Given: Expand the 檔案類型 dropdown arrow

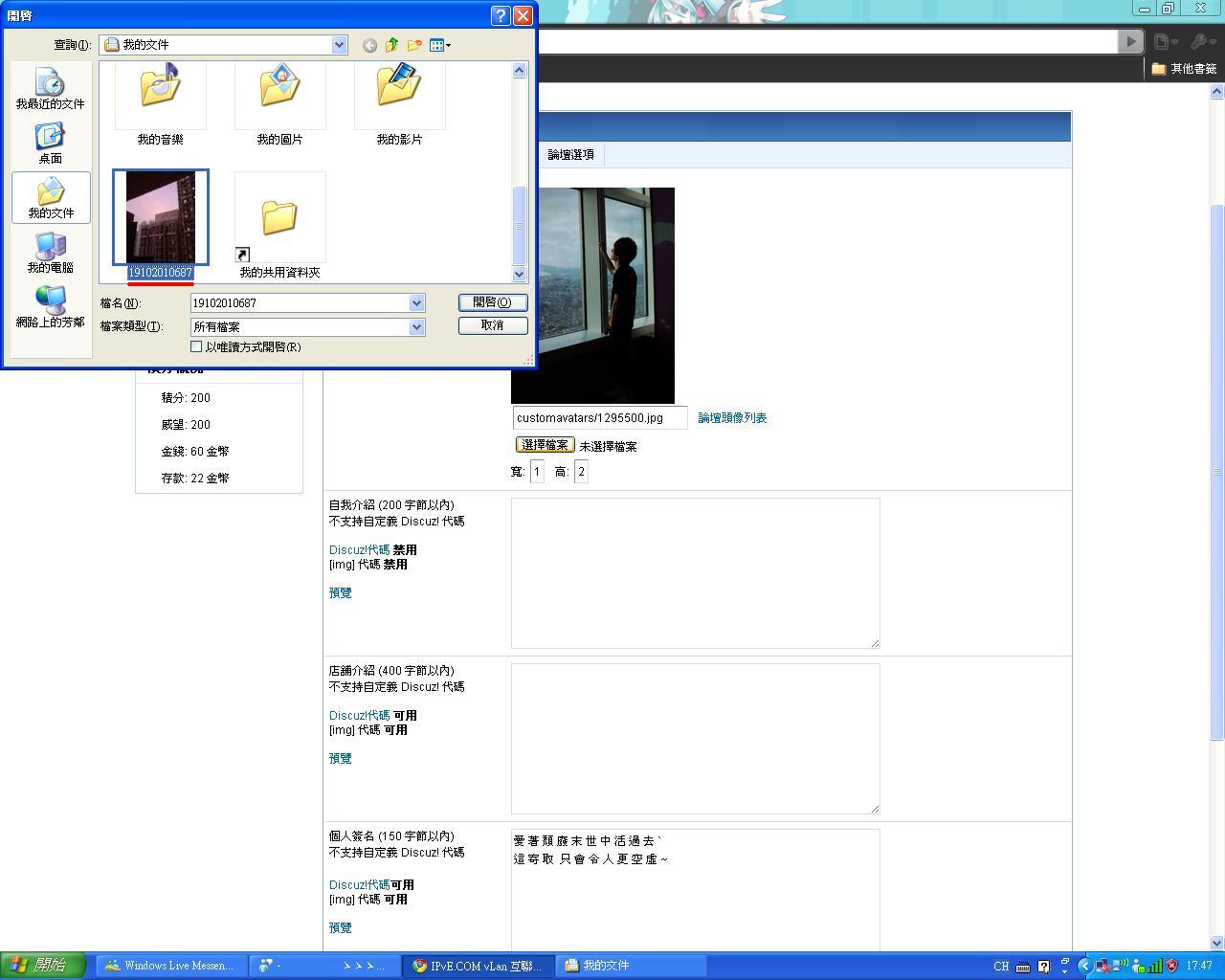Looking at the screenshot, I should click(416, 327).
